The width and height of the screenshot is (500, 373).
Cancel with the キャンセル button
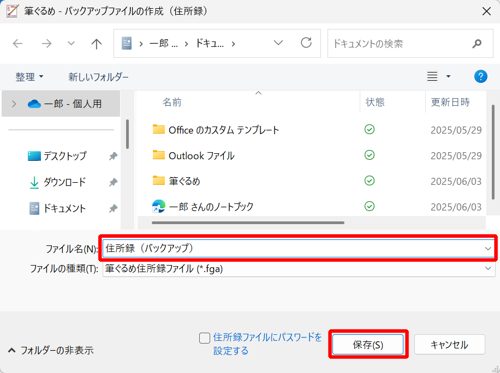click(x=449, y=344)
